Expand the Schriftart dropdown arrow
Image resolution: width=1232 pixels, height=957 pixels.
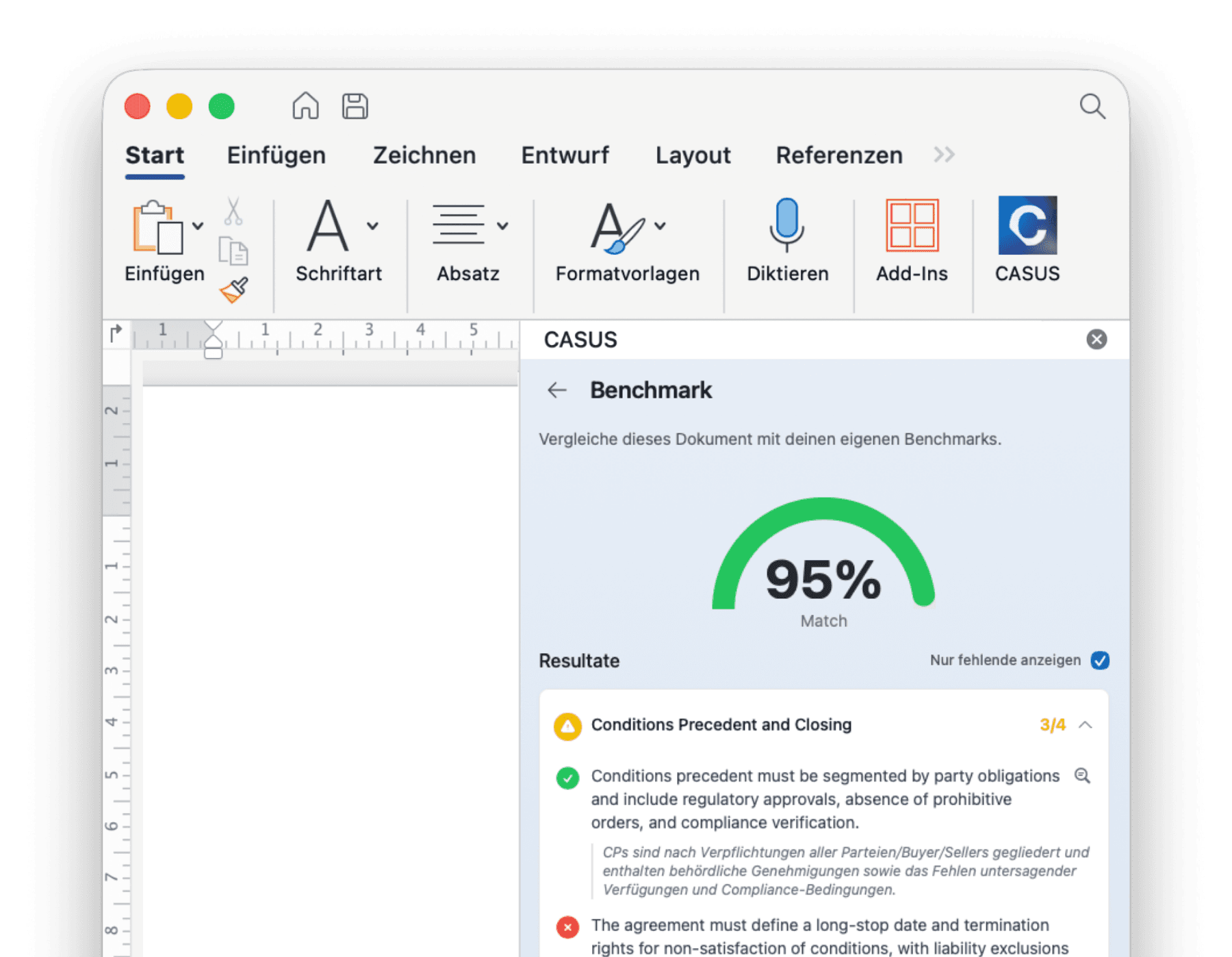click(x=372, y=226)
